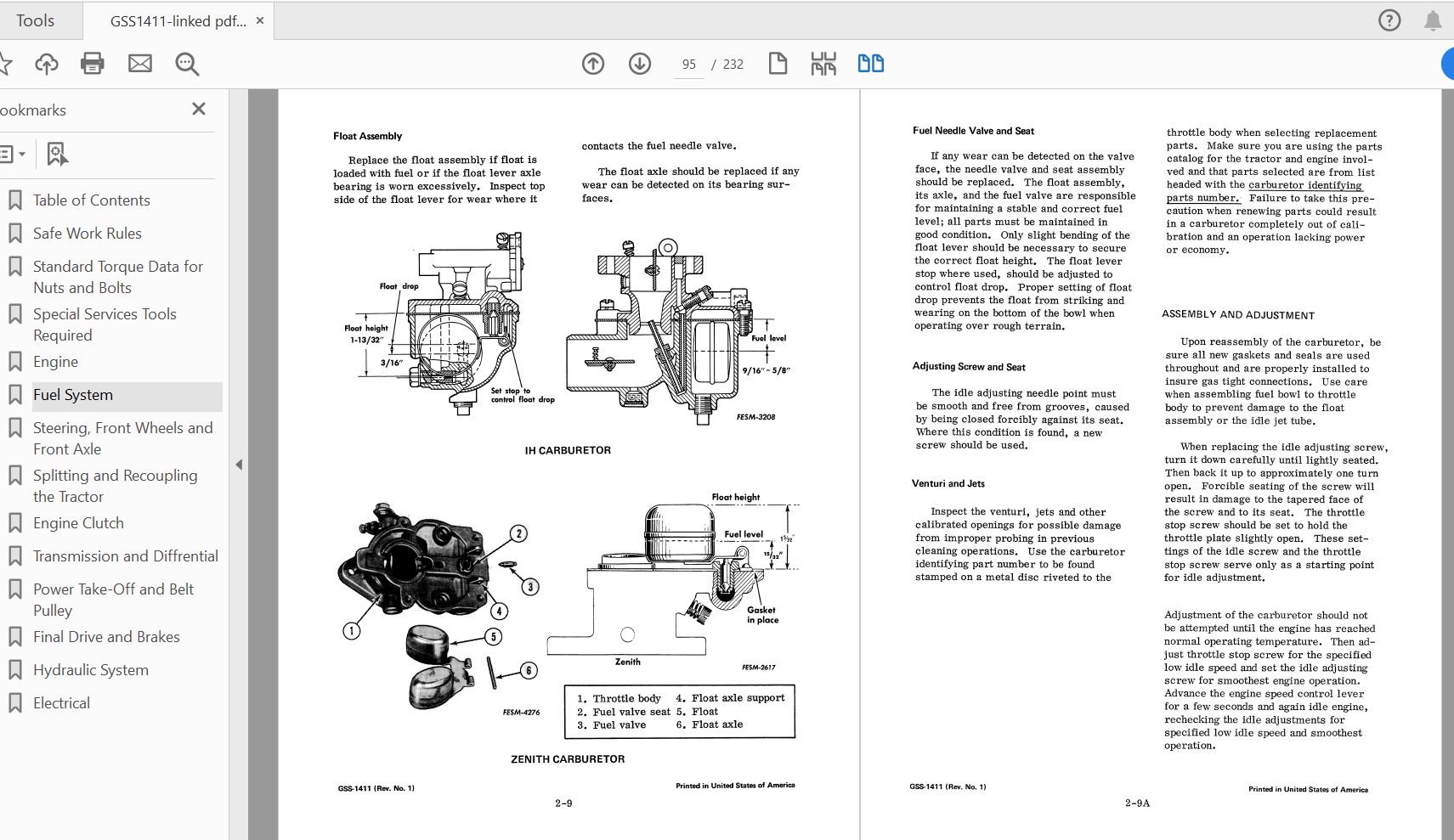Image resolution: width=1454 pixels, height=840 pixels.
Task: Click the 'Fuel Needle Valve and Seat' heading
Action: [x=973, y=131]
